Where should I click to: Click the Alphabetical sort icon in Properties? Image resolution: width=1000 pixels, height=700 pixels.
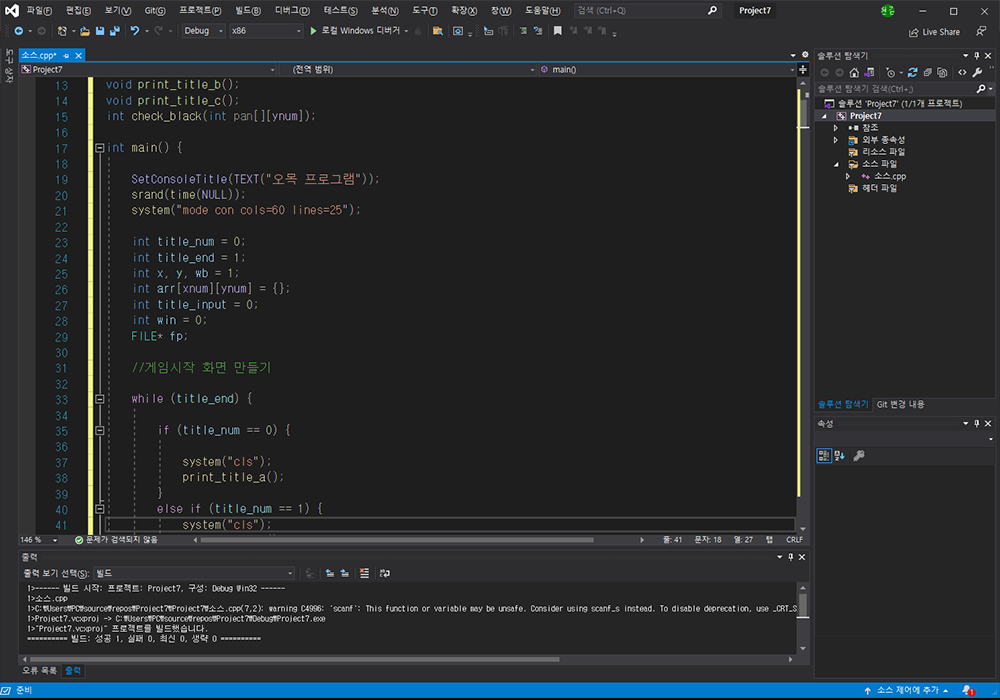[x=839, y=455]
